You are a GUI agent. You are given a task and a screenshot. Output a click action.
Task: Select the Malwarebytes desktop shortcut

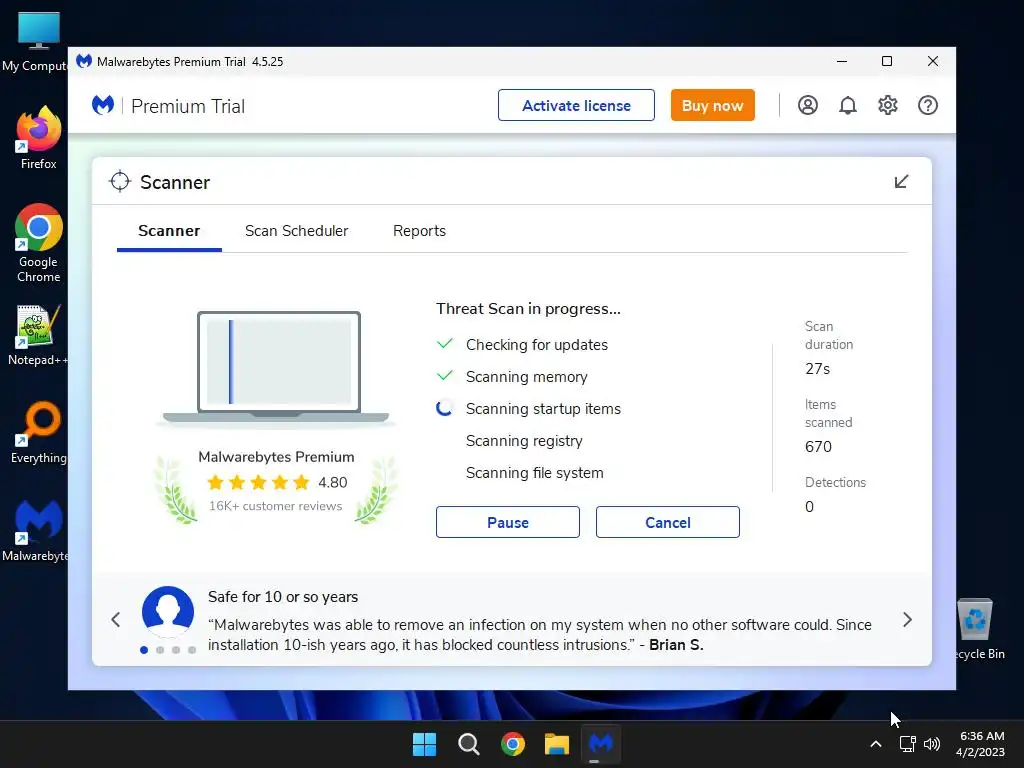[x=36, y=531]
